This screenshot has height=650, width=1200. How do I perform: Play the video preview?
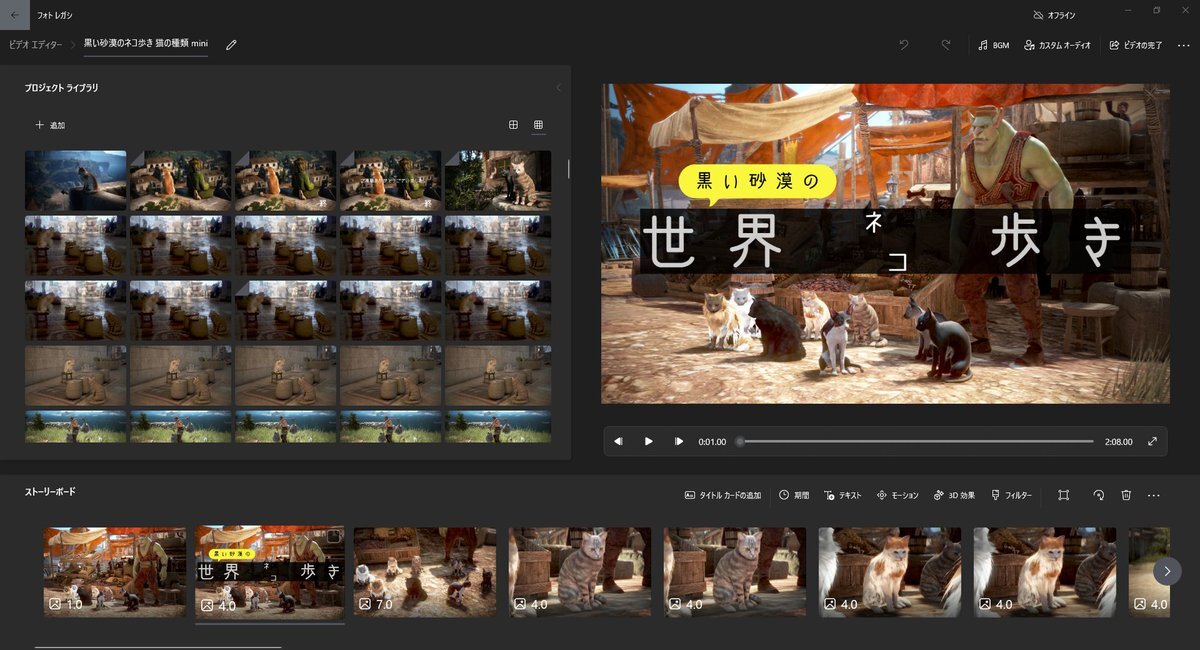click(x=649, y=441)
